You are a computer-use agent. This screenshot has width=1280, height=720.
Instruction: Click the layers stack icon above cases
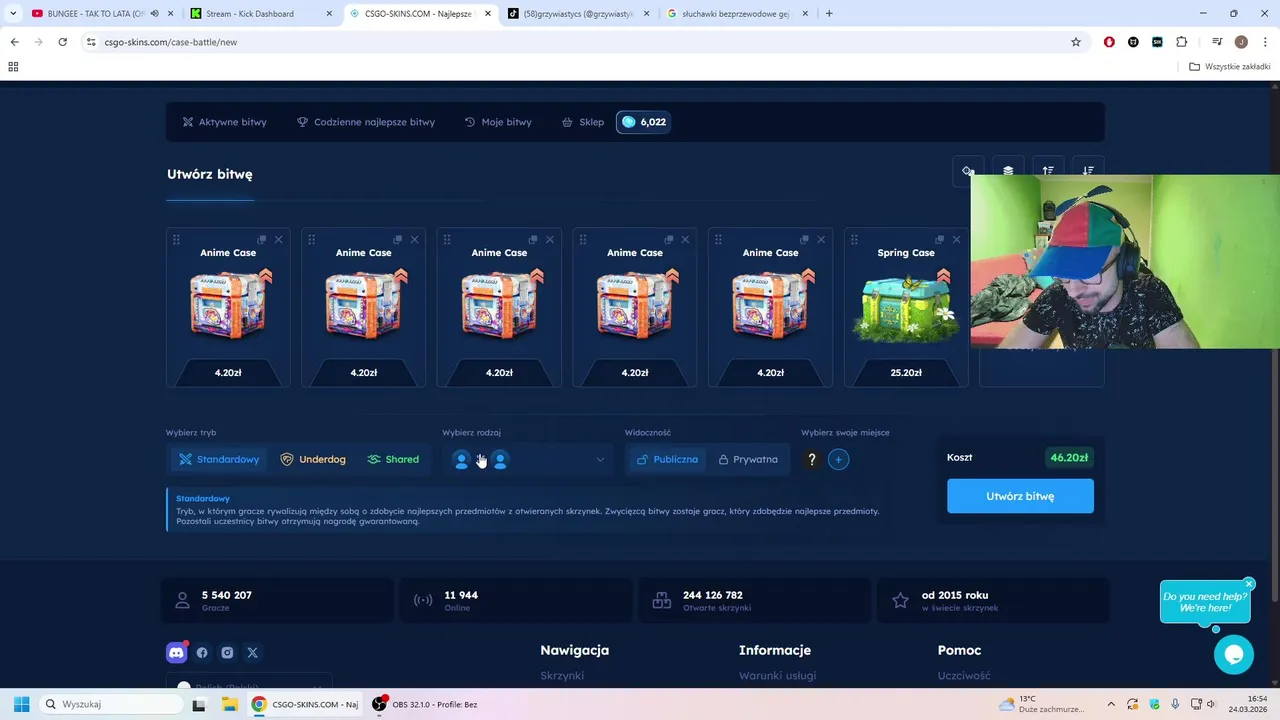click(x=1008, y=171)
